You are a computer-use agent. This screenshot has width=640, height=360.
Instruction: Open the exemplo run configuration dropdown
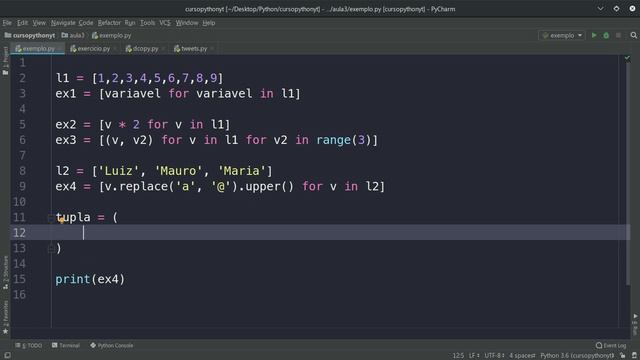(x=562, y=36)
